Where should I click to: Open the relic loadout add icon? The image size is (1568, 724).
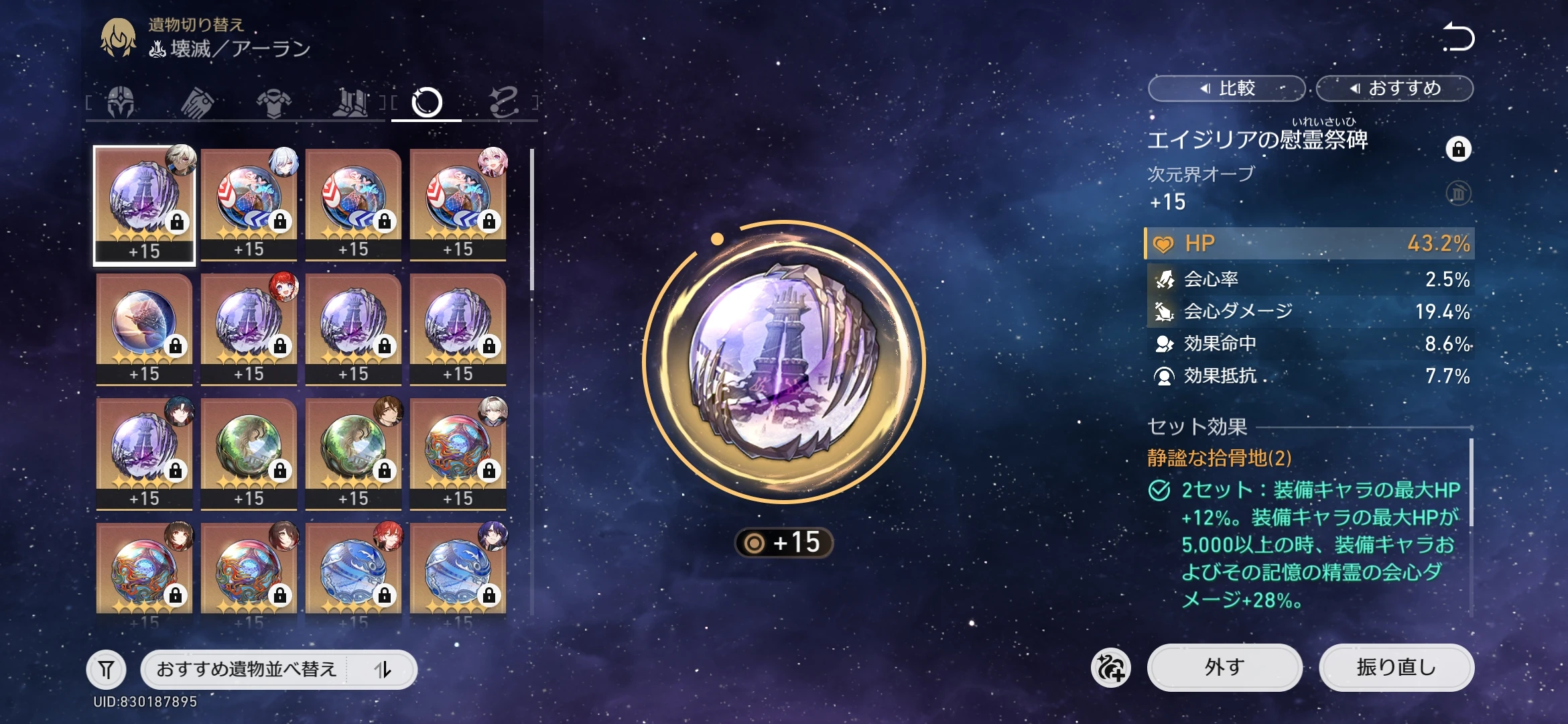[x=1111, y=668]
